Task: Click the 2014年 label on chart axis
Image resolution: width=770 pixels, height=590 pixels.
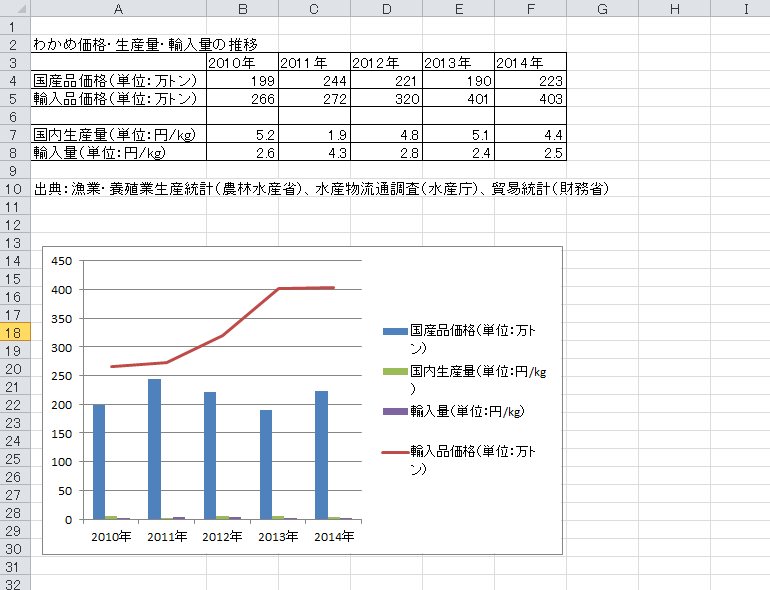Action: [333, 537]
